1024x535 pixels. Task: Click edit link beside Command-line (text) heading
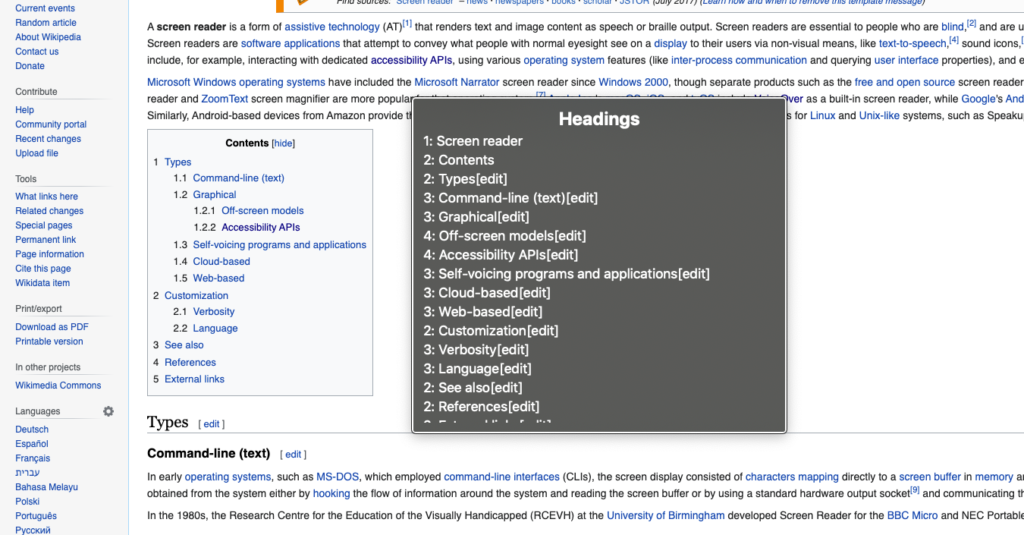[x=293, y=454]
